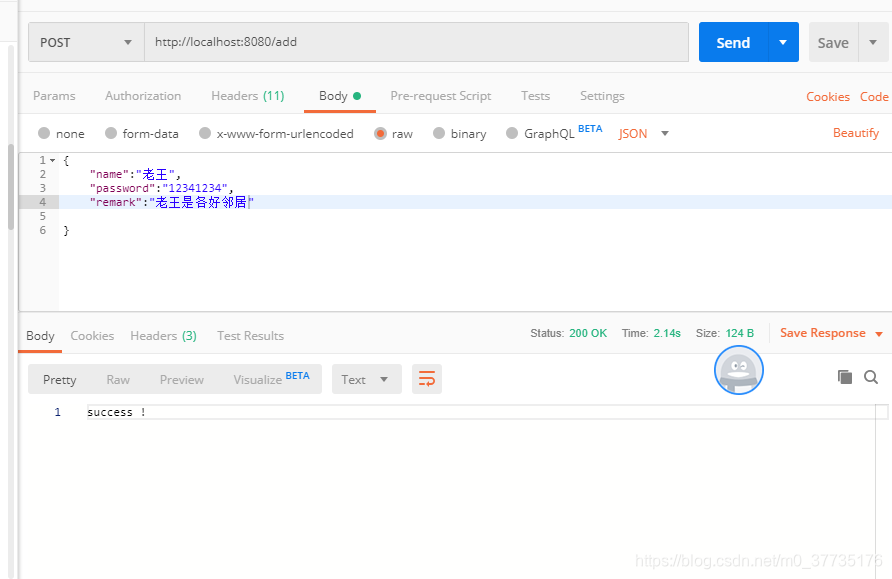Click the left panel vertical scrollbar

click(x=10, y=188)
